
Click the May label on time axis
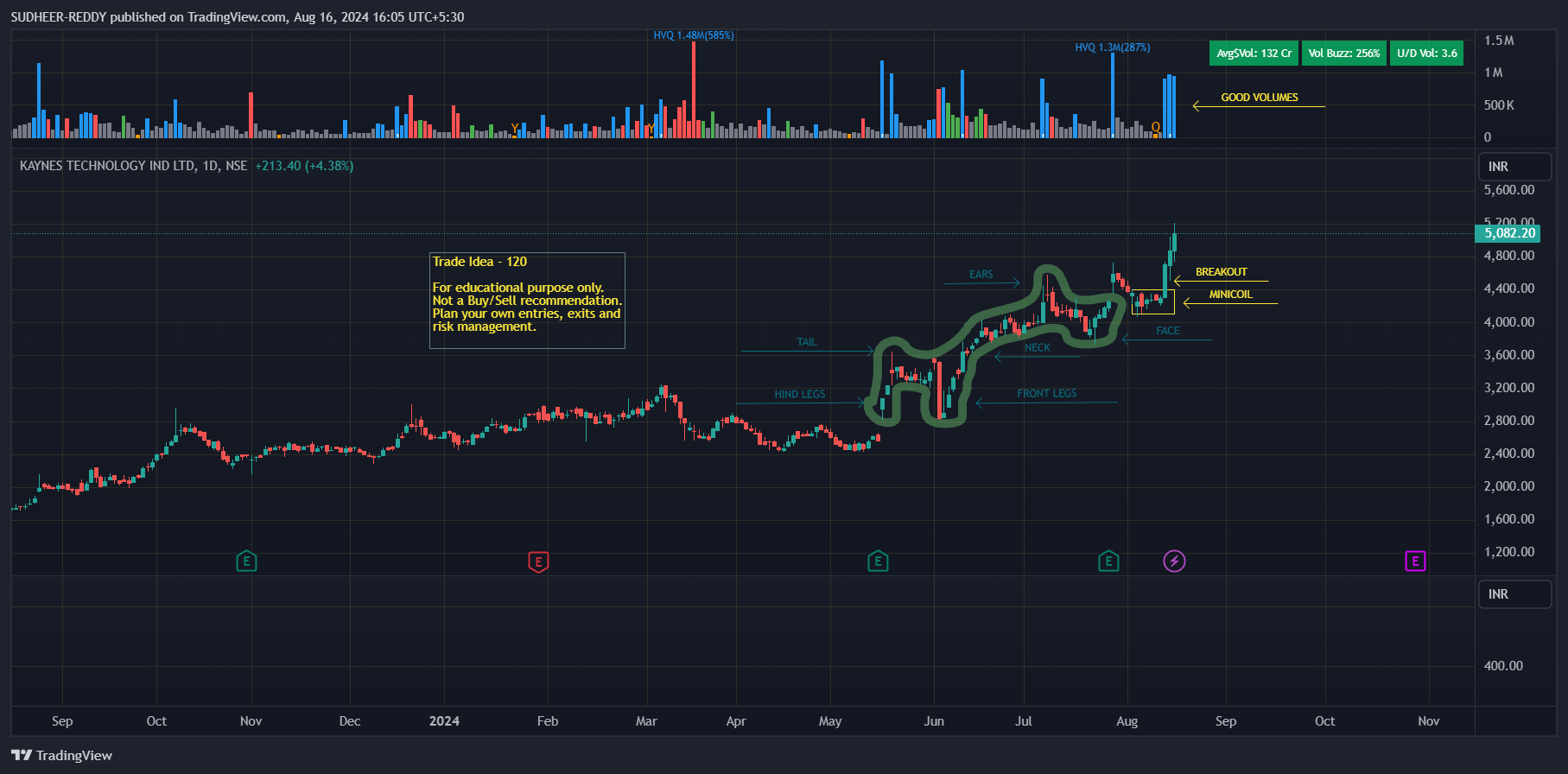click(x=830, y=721)
